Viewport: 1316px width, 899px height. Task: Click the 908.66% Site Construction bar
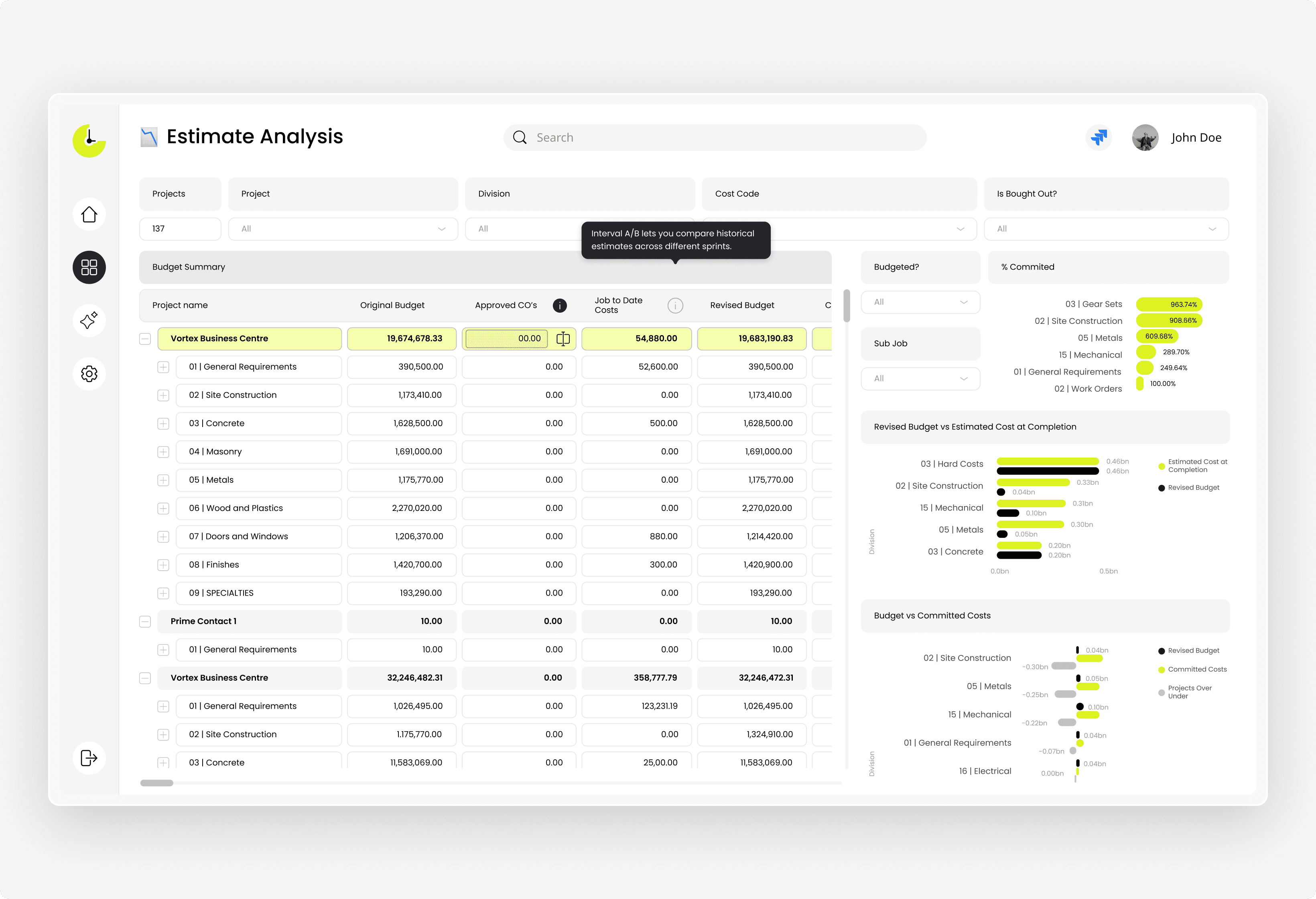[1169, 321]
